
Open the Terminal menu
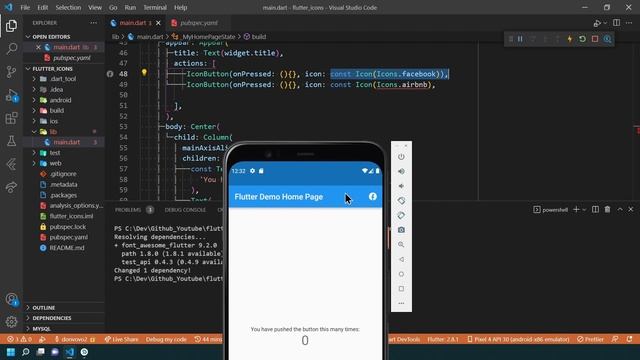pyautogui.click(x=155, y=7)
